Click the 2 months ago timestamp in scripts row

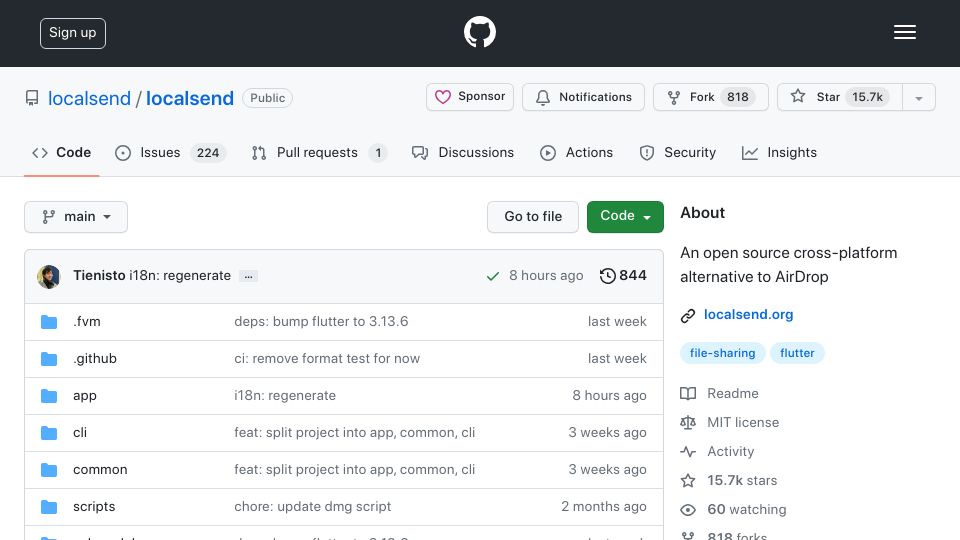pos(604,507)
